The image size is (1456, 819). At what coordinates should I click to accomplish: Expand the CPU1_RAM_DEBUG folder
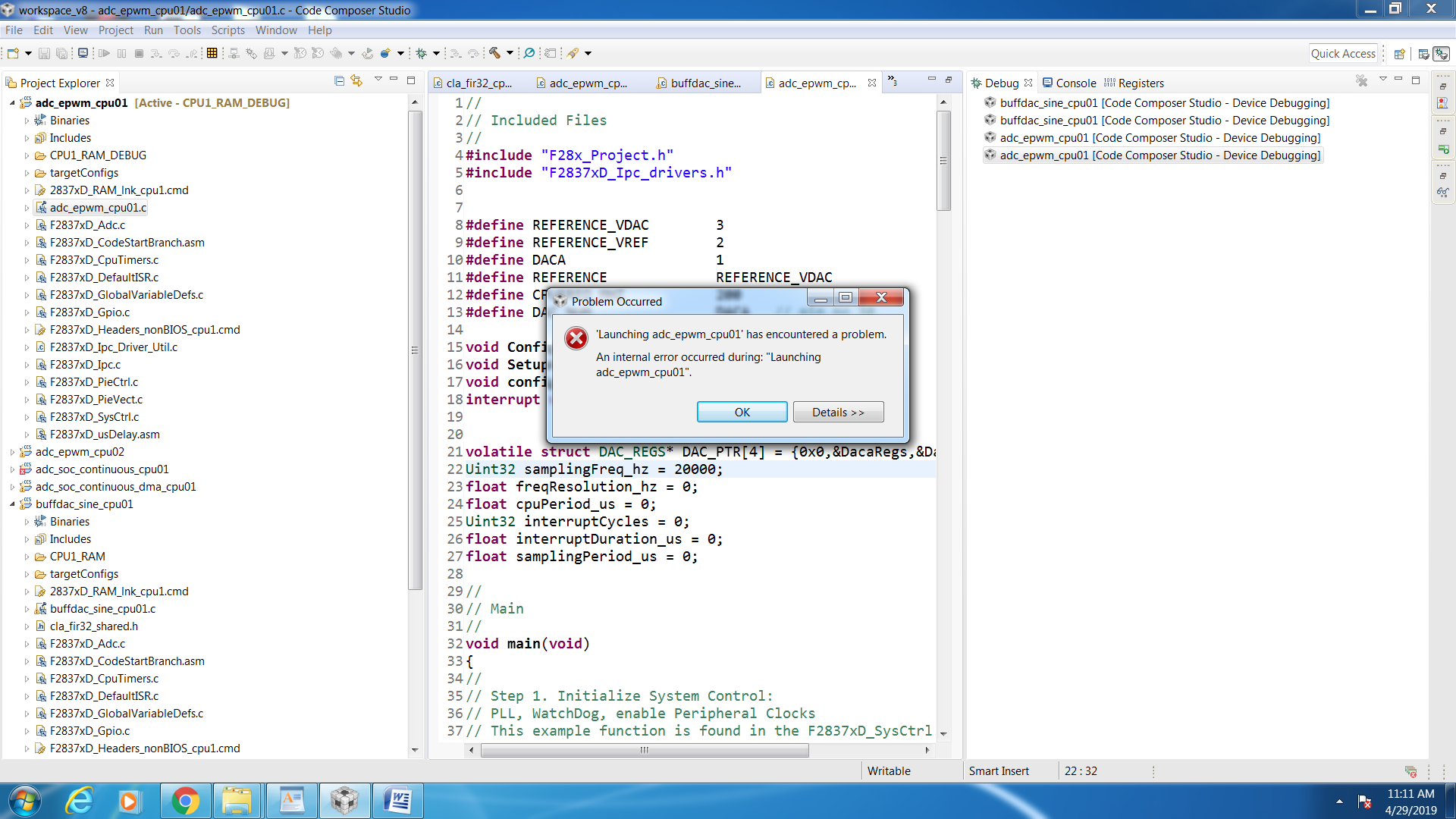(27, 155)
